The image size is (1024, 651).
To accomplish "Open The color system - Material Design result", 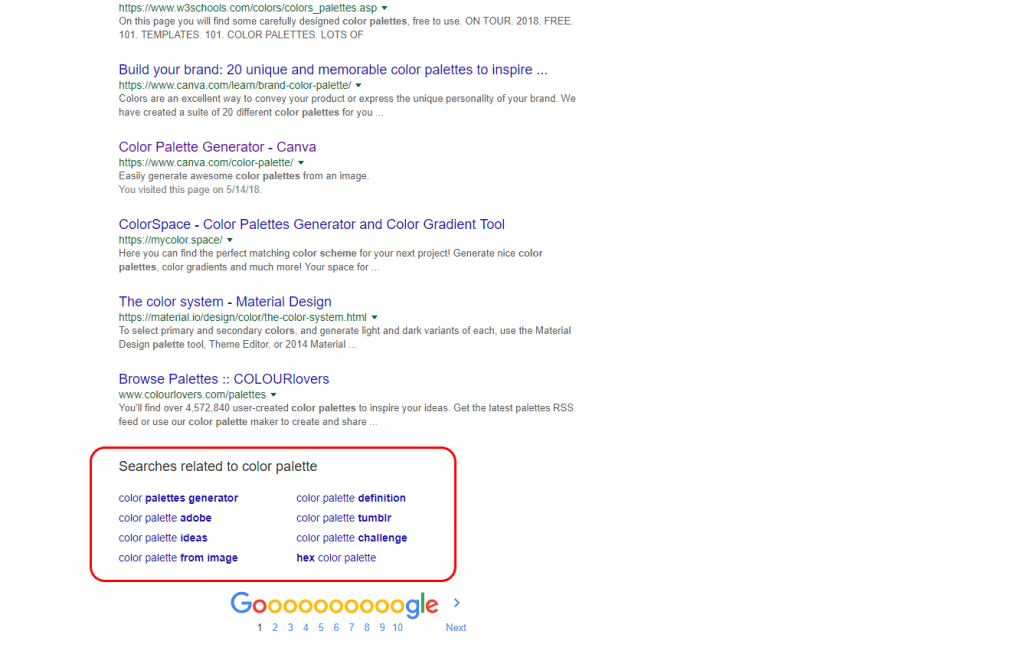I will (x=224, y=301).
